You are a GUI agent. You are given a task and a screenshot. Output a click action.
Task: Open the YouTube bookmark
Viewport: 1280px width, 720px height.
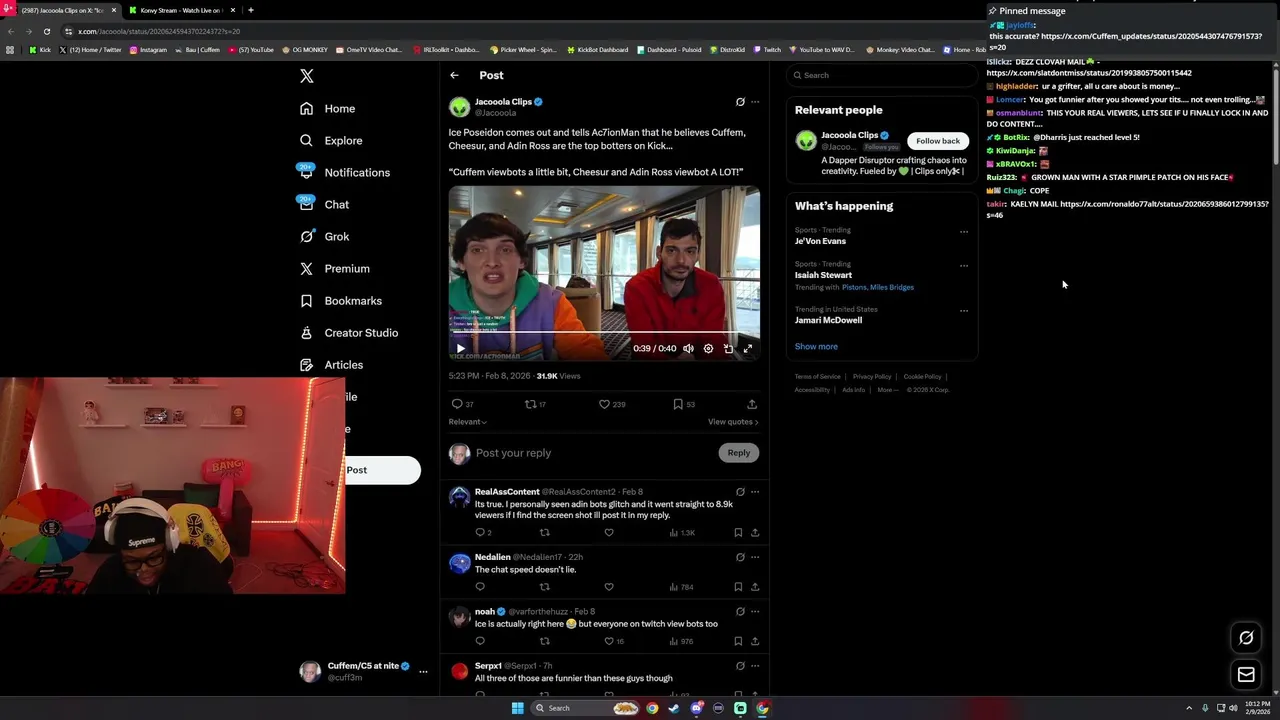point(251,50)
